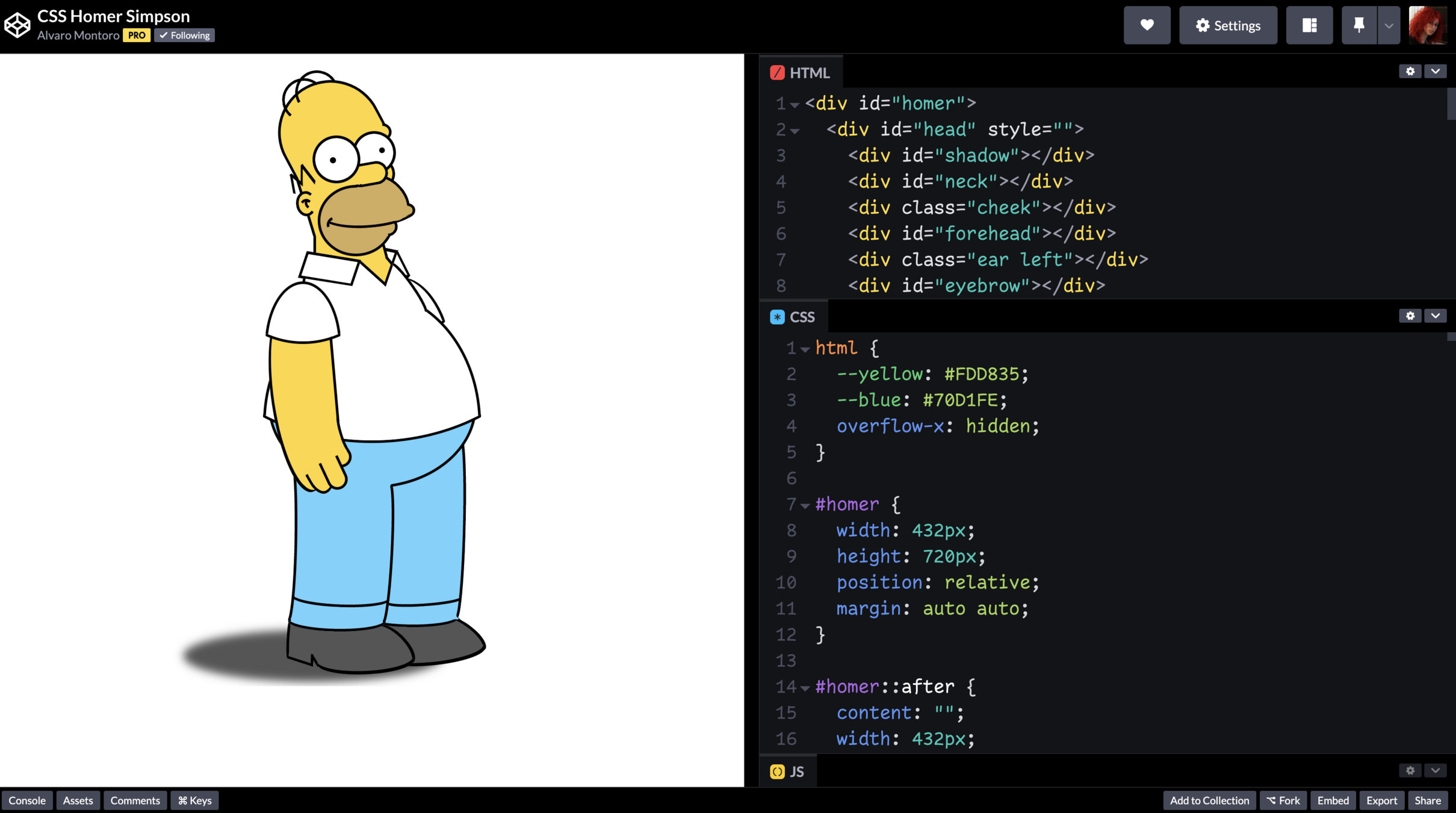Image resolution: width=1456 pixels, height=813 pixels.
Task: Select the CSS editor tab
Action: pyautogui.click(x=793, y=317)
